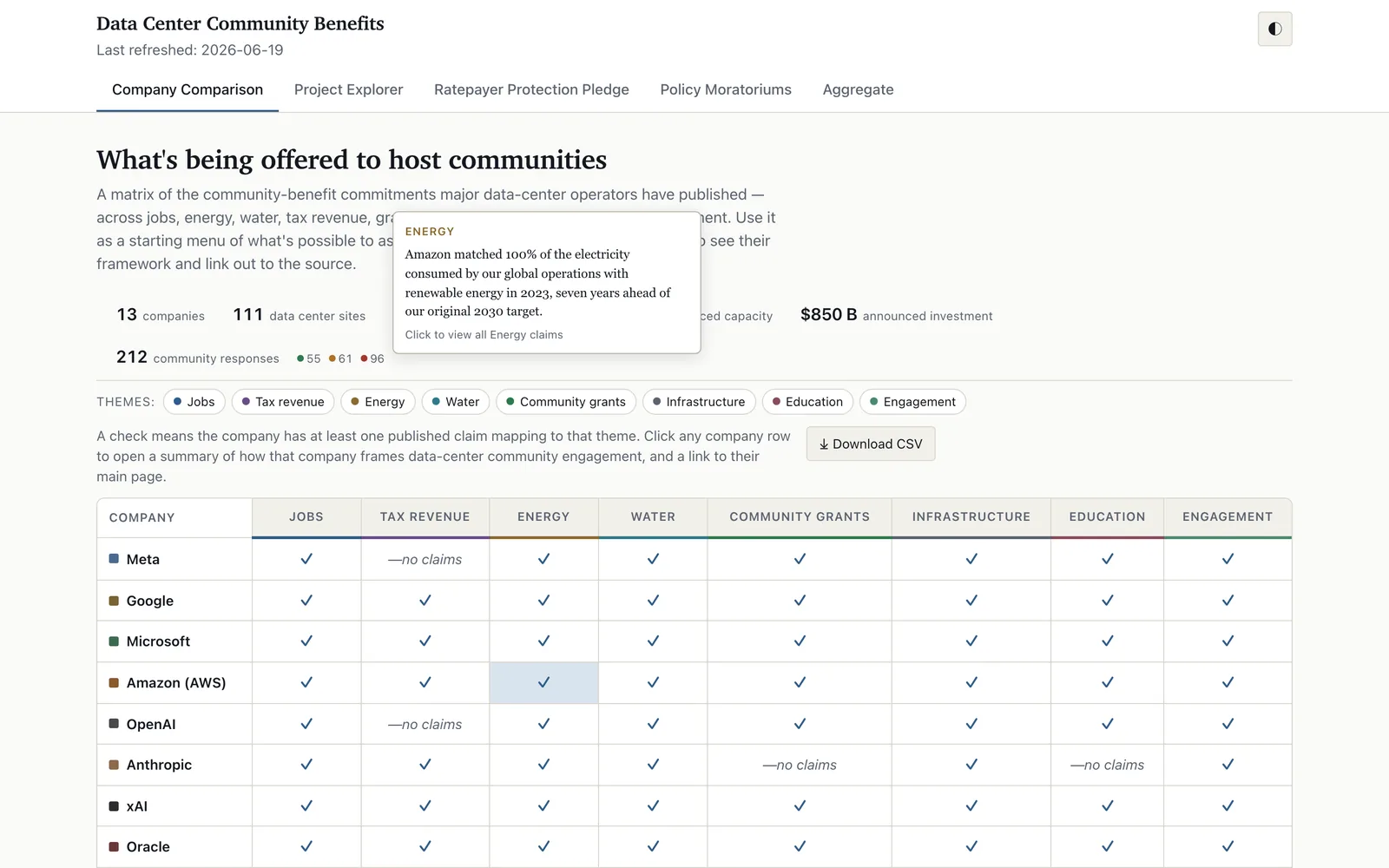Click Anthropic's Tax Revenue checkmark

pos(425,765)
